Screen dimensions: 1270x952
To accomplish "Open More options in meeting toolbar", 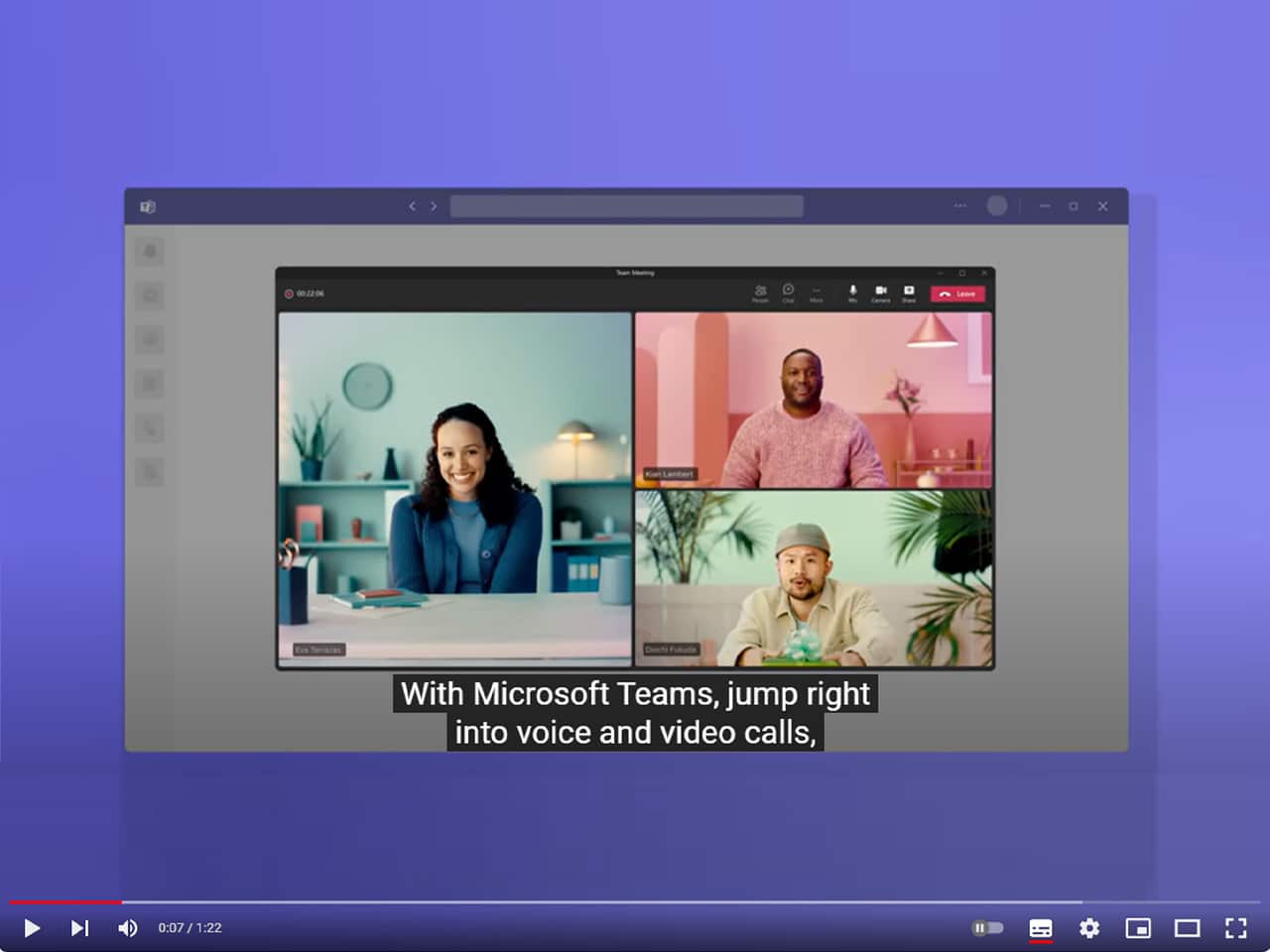I will (x=817, y=294).
